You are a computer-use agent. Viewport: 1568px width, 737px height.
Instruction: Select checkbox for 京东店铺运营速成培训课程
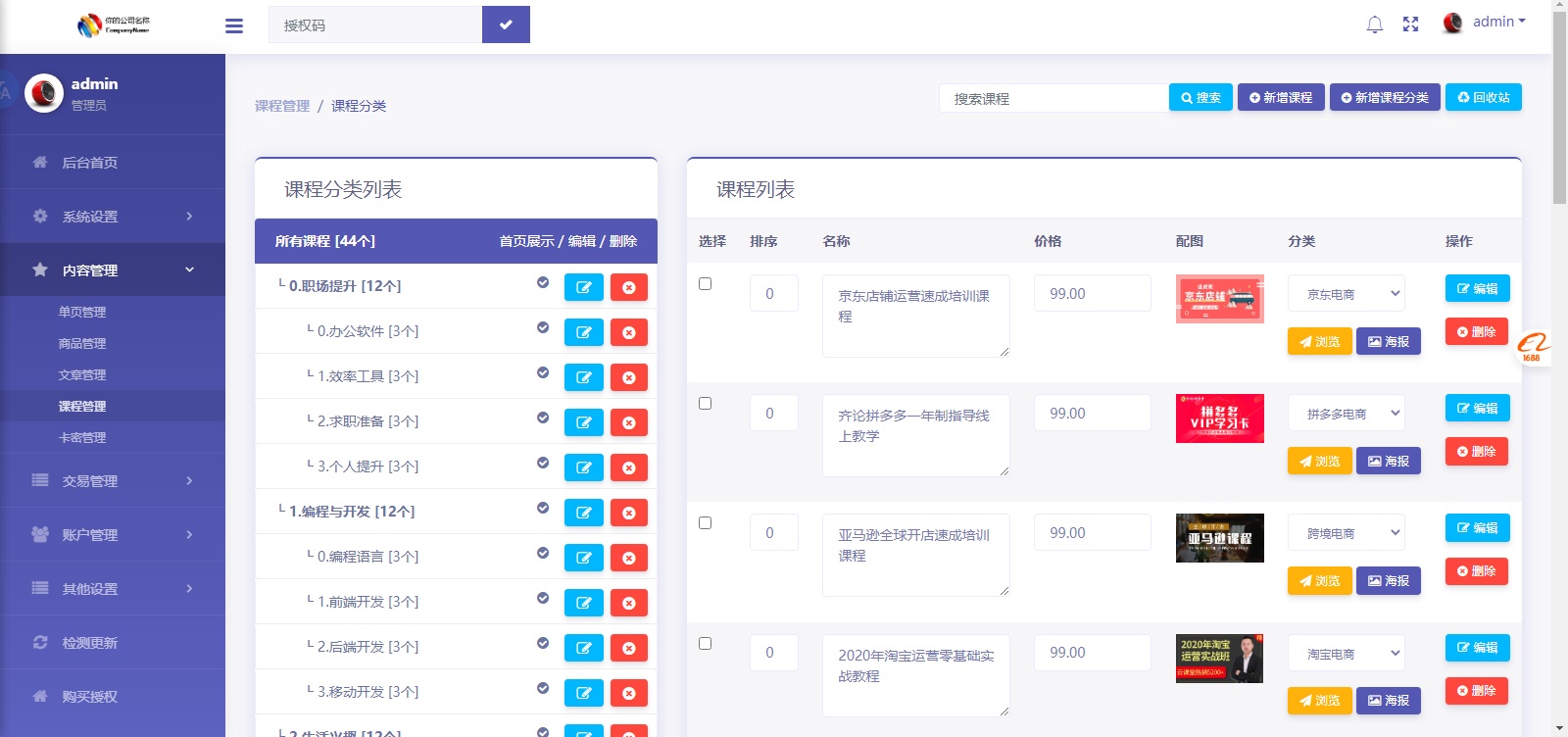coord(705,283)
